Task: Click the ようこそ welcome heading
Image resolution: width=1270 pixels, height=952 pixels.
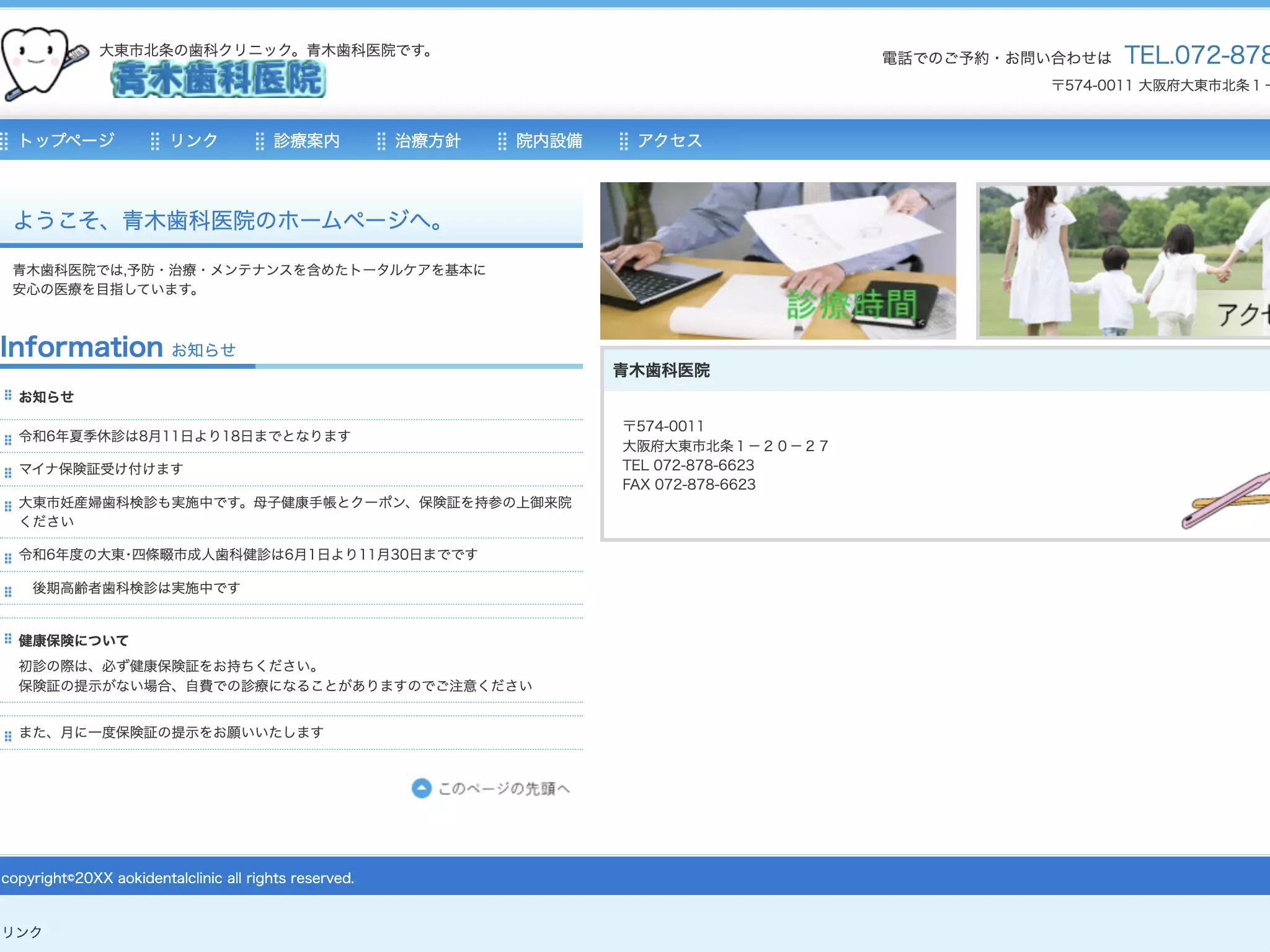Action: (x=228, y=220)
